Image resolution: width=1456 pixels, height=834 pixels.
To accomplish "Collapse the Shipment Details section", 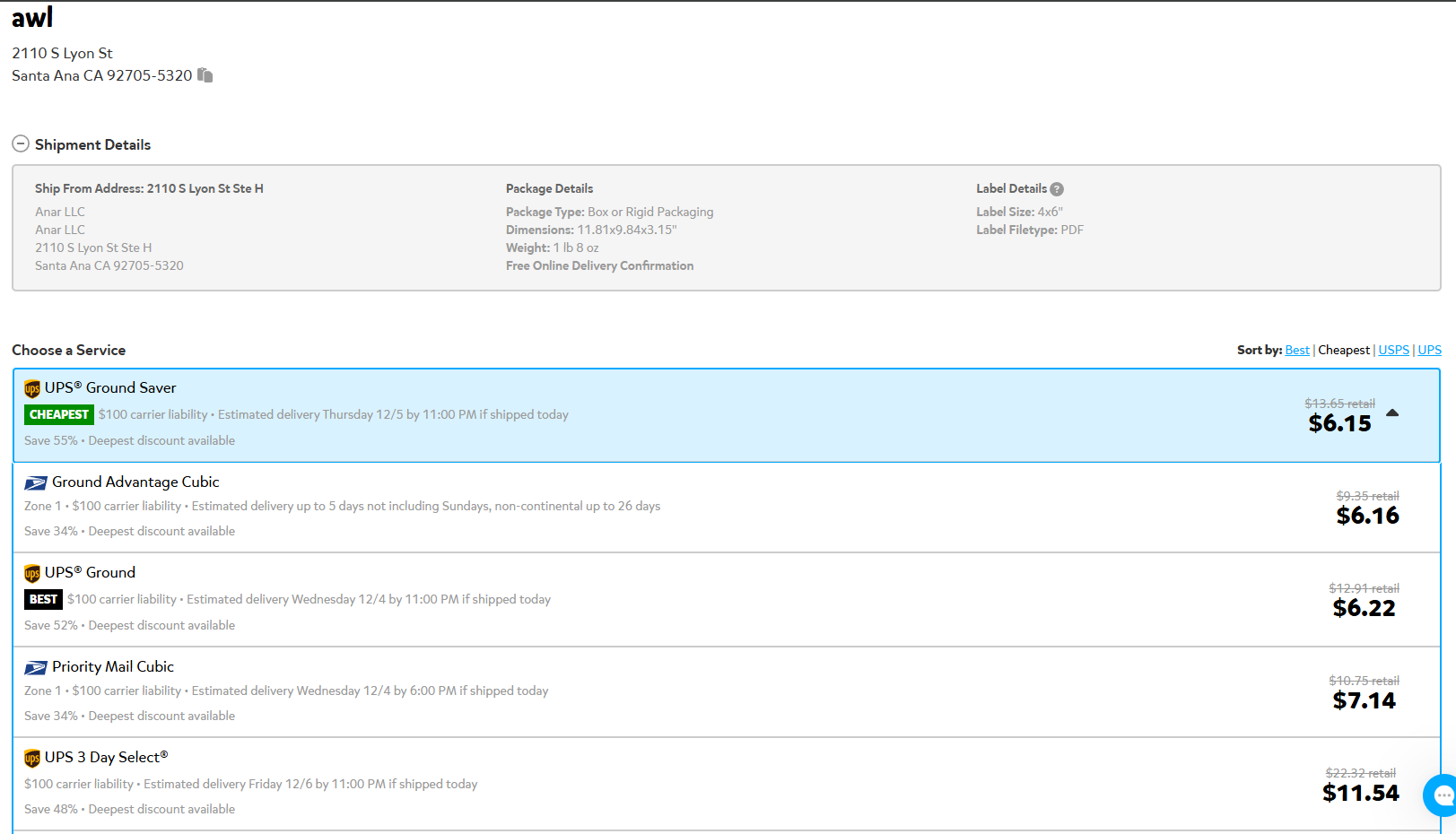I will [x=21, y=143].
